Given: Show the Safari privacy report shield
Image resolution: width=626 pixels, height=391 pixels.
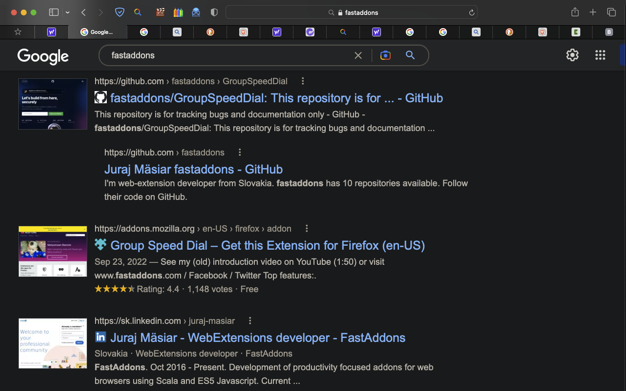Looking at the screenshot, I should pyautogui.click(x=214, y=12).
